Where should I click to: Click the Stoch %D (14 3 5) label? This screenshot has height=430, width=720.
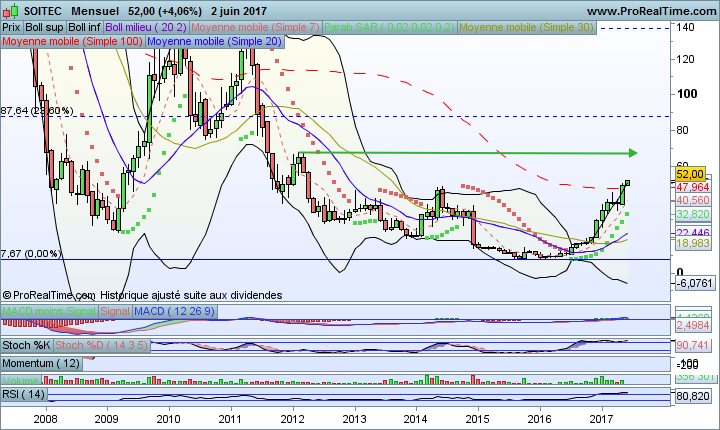tap(102, 345)
